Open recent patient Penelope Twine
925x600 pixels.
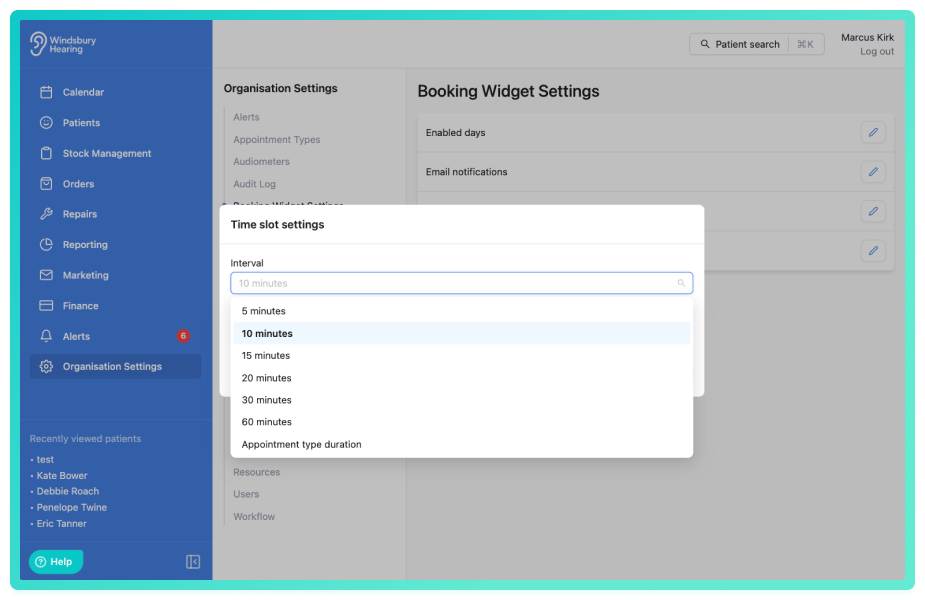coord(71,507)
